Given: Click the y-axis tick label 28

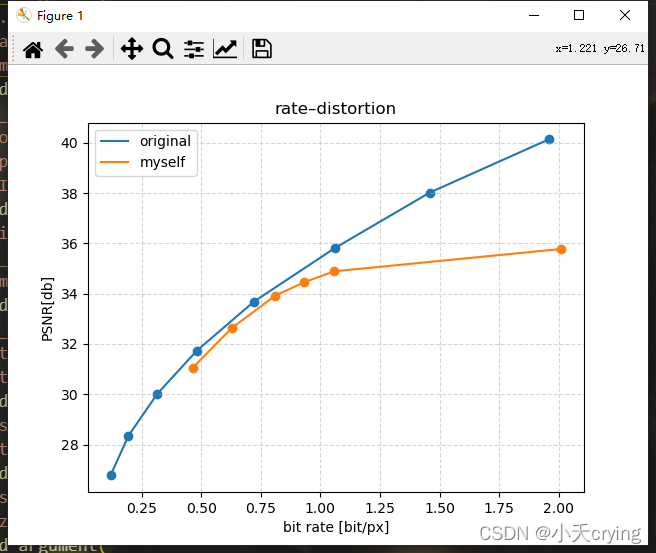Looking at the screenshot, I should coord(69,445).
